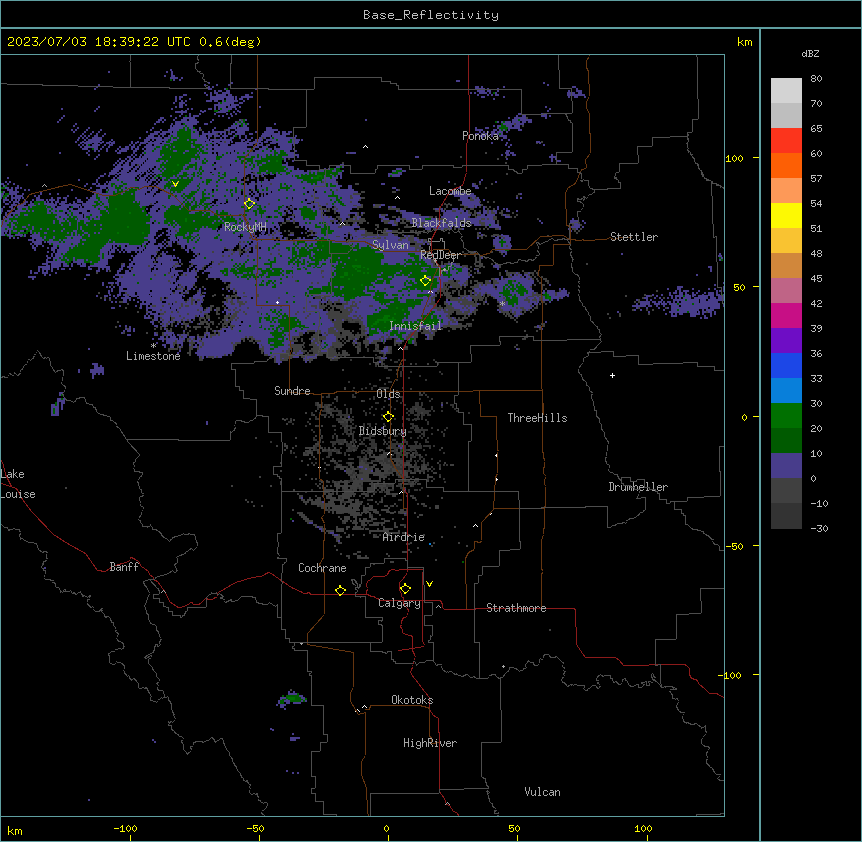Viewport: 862px width, 842px height.
Task: Click the 50 tick on bottom x-axis
Action: pos(514,828)
